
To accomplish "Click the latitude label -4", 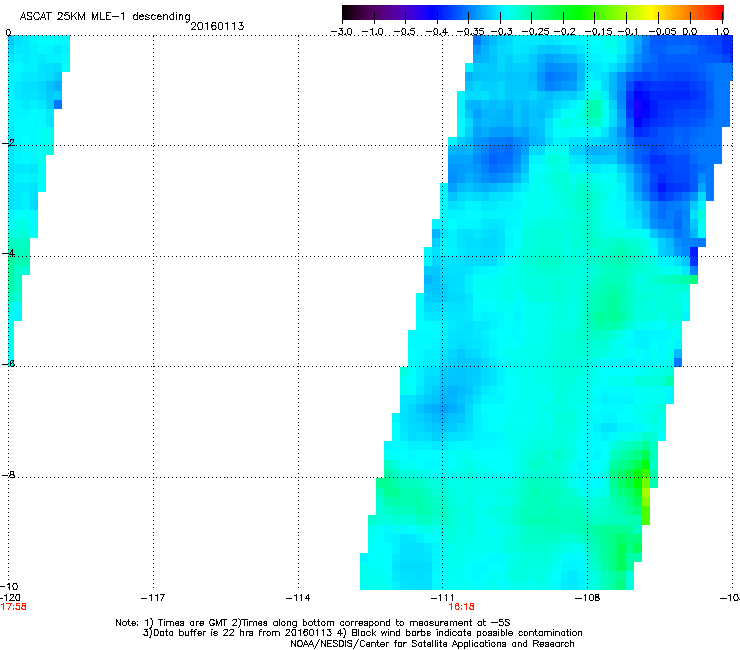I will (x=8, y=253).
